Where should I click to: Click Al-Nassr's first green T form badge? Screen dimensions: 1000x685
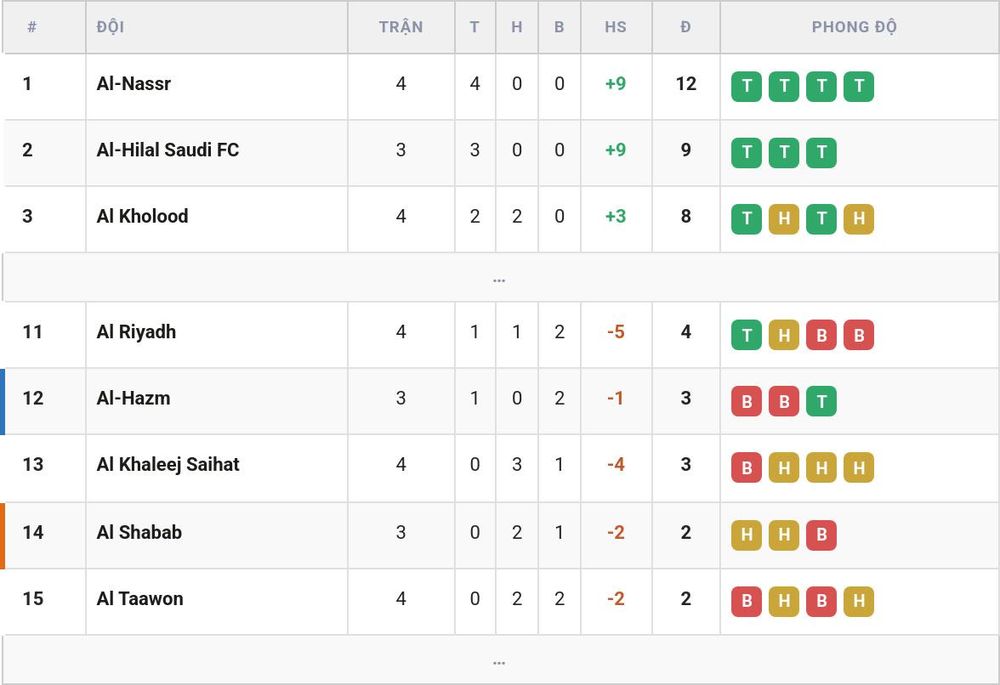746,86
